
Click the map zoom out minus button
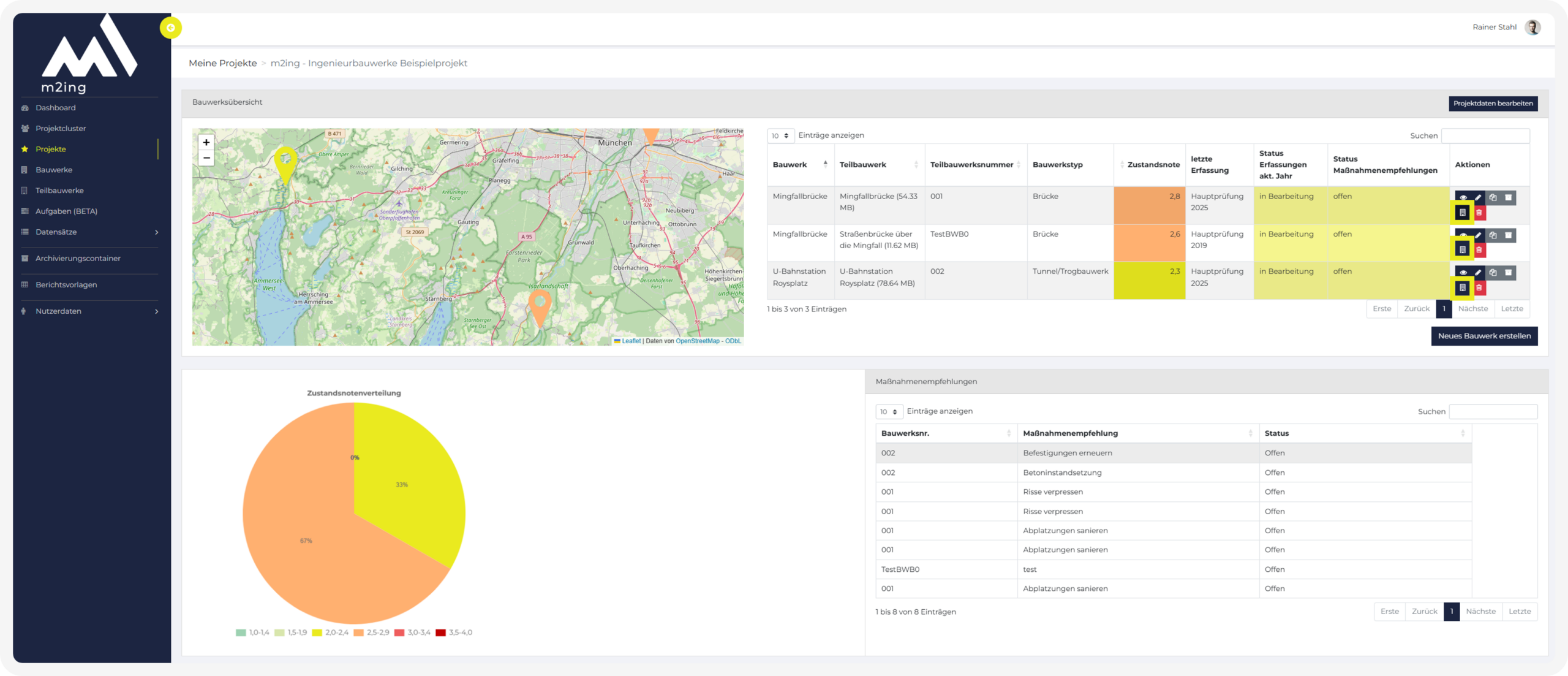pyautogui.click(x=206, y=158)
